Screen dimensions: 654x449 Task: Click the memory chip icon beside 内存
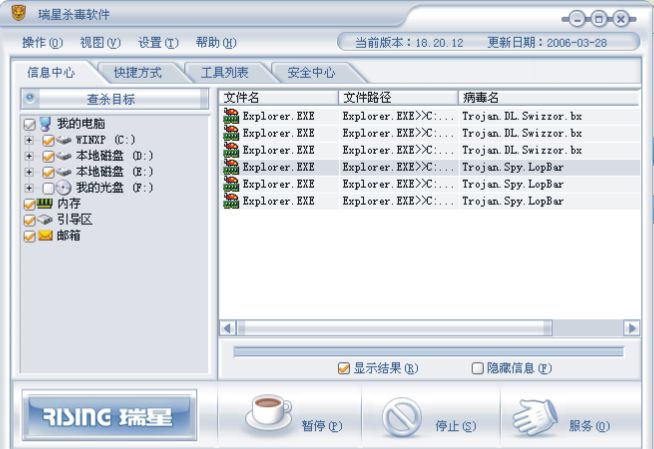pyautogui.click(x=45, y=203)
